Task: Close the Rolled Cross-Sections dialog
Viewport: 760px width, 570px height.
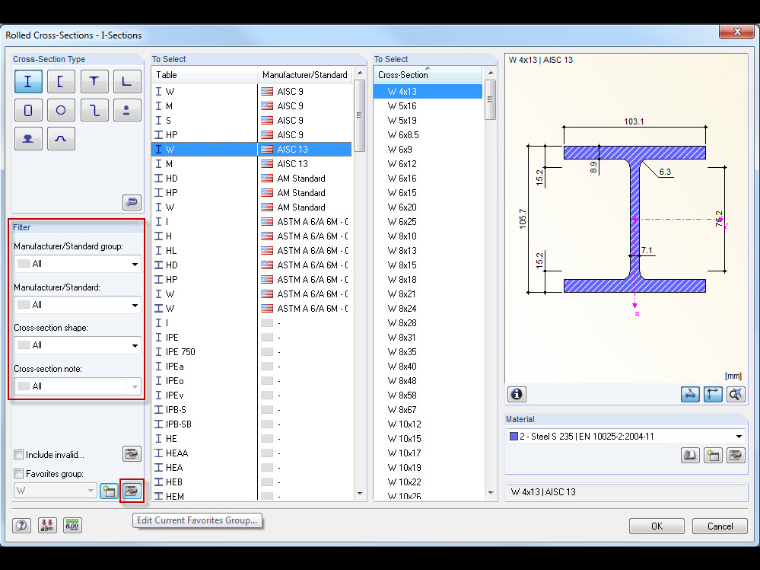Action: tap(737, 32)
